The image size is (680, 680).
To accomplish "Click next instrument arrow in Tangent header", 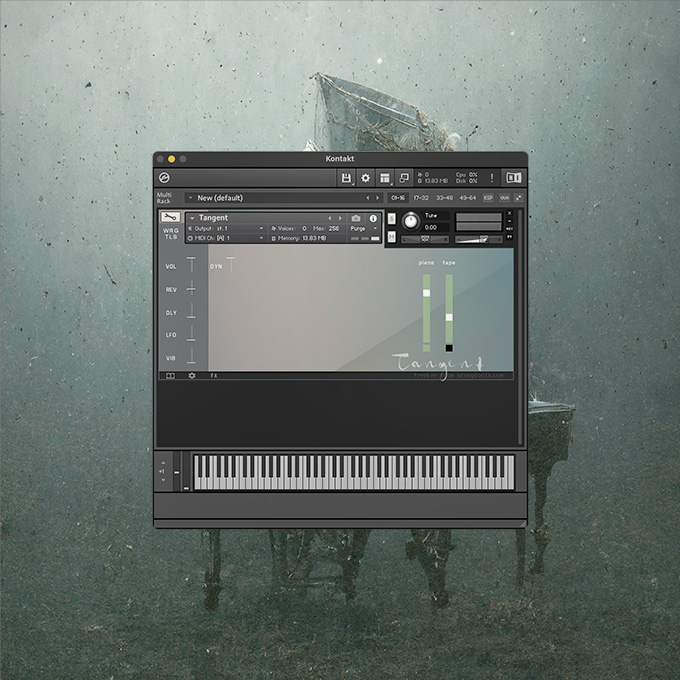I will (x=340, y=218).
